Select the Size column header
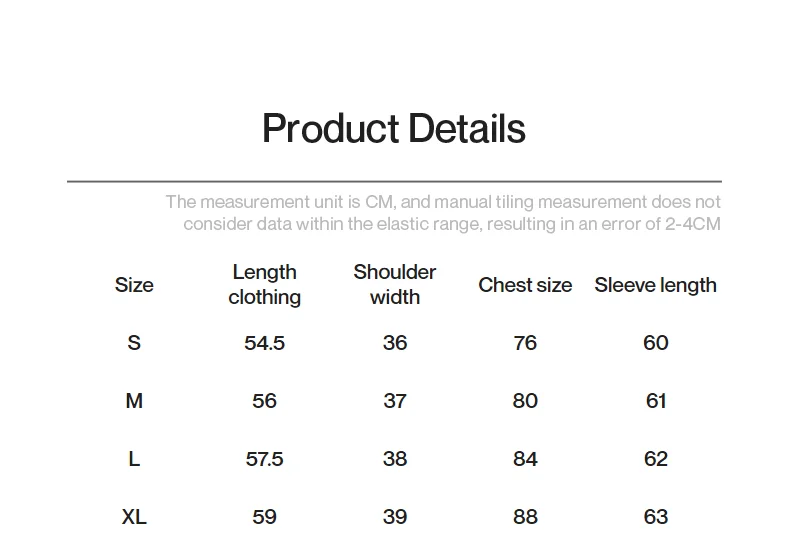 134,285
